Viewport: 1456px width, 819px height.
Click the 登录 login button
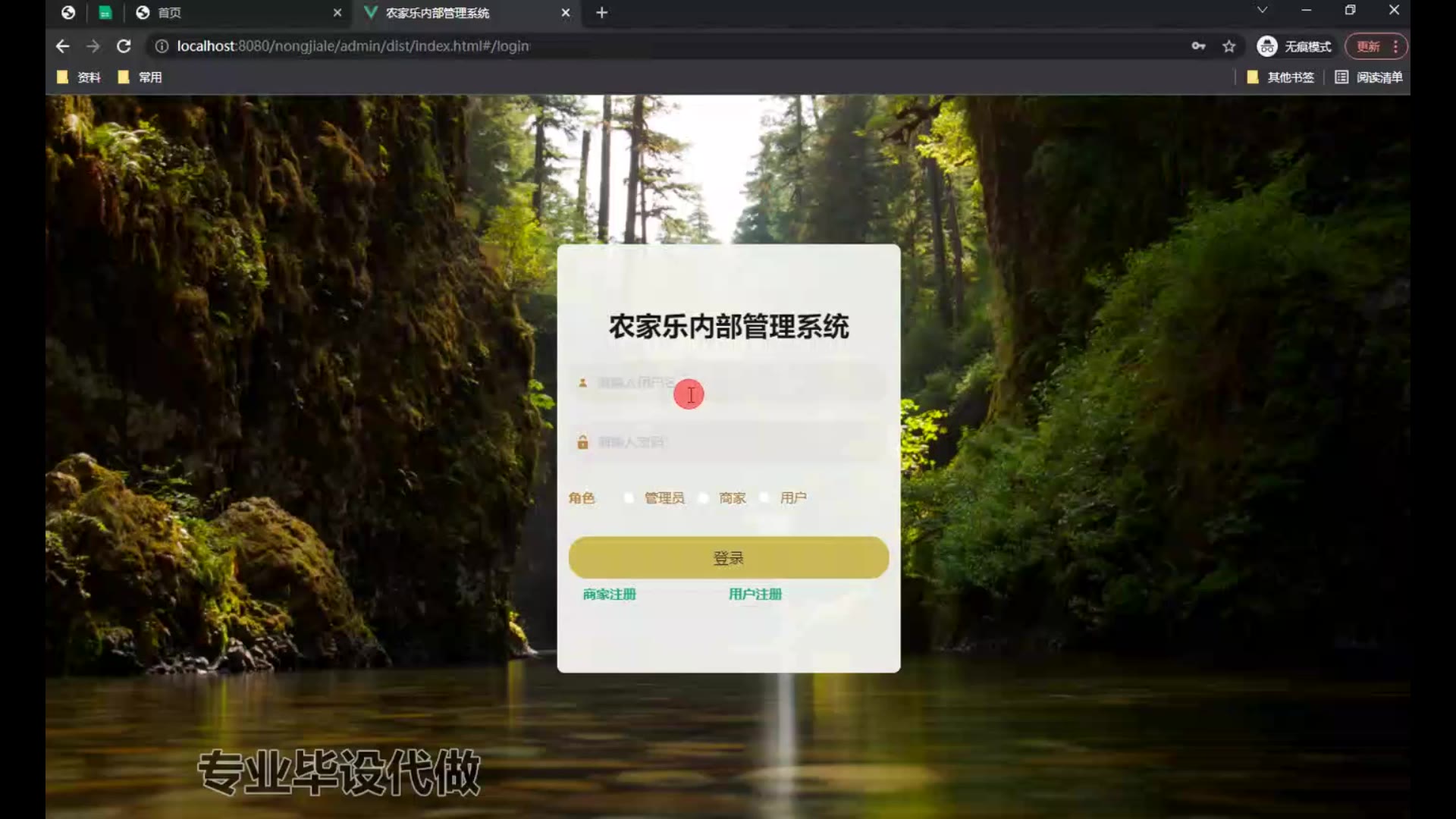coord(728,558)
